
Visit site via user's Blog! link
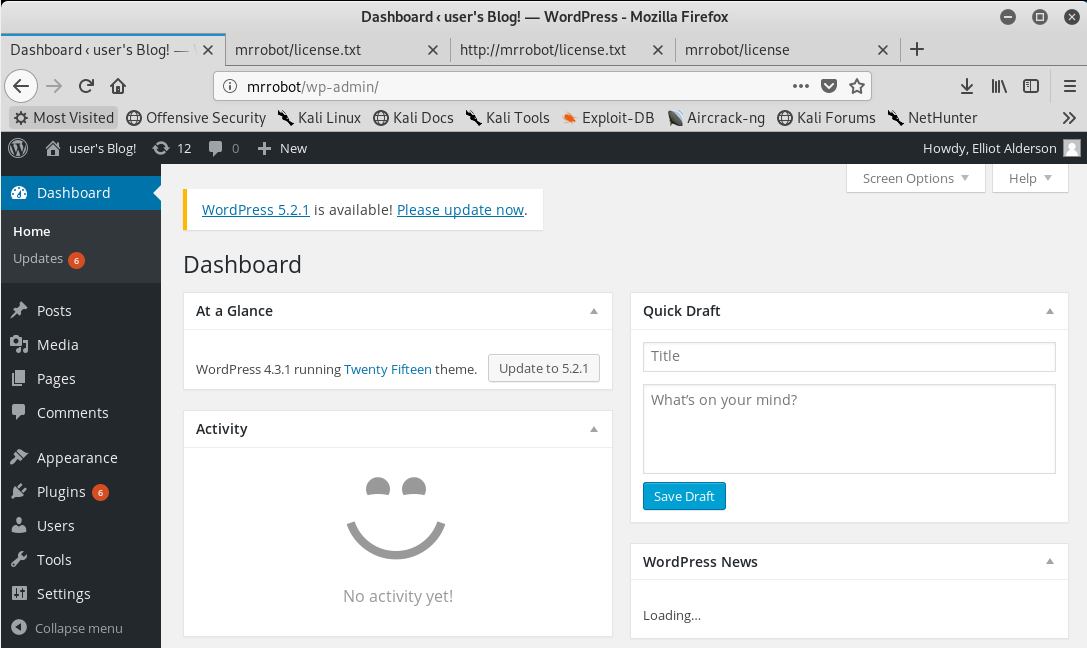pyautogui.click(x=91, y=148)
